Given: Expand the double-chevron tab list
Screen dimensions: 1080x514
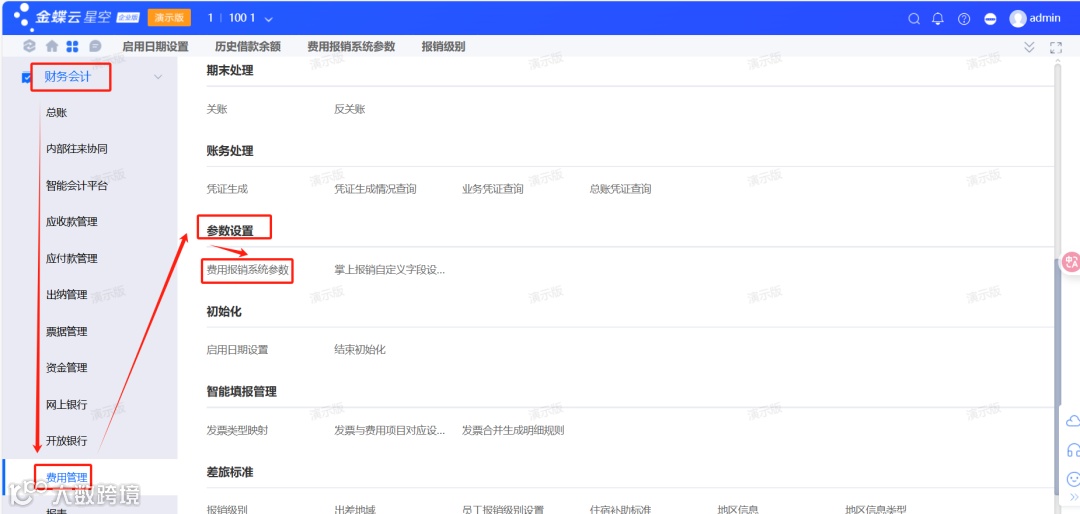Looking at the screenshot, I should coord(1029,47).
